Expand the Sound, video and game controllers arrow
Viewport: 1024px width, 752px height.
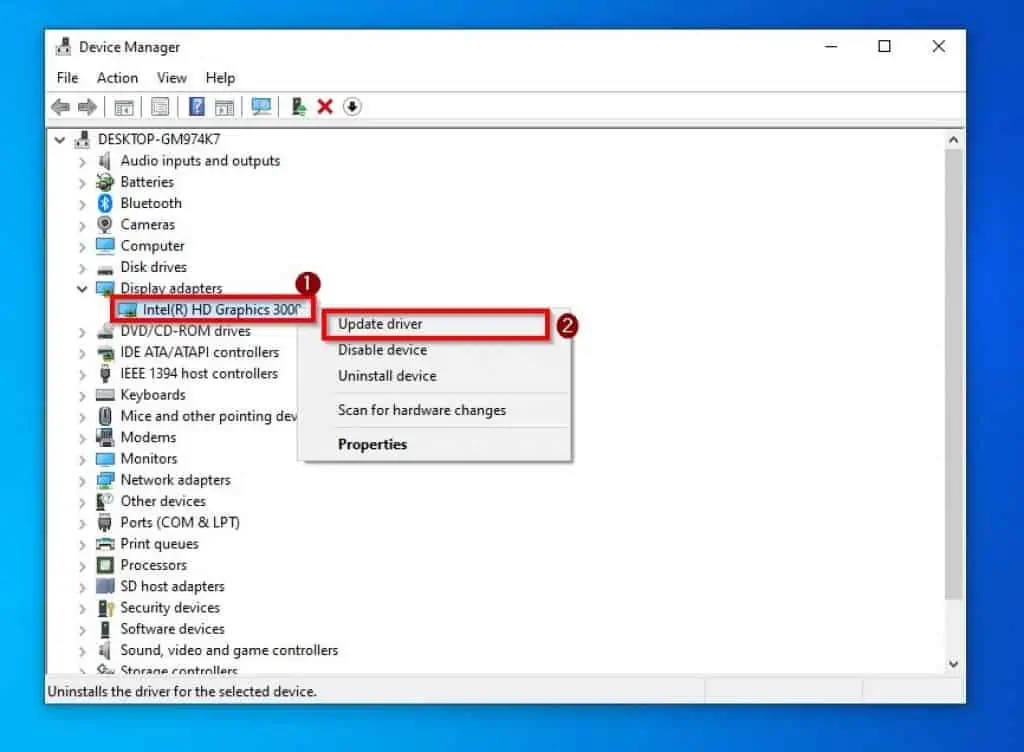pyautogui.click(x=82, y=651)
